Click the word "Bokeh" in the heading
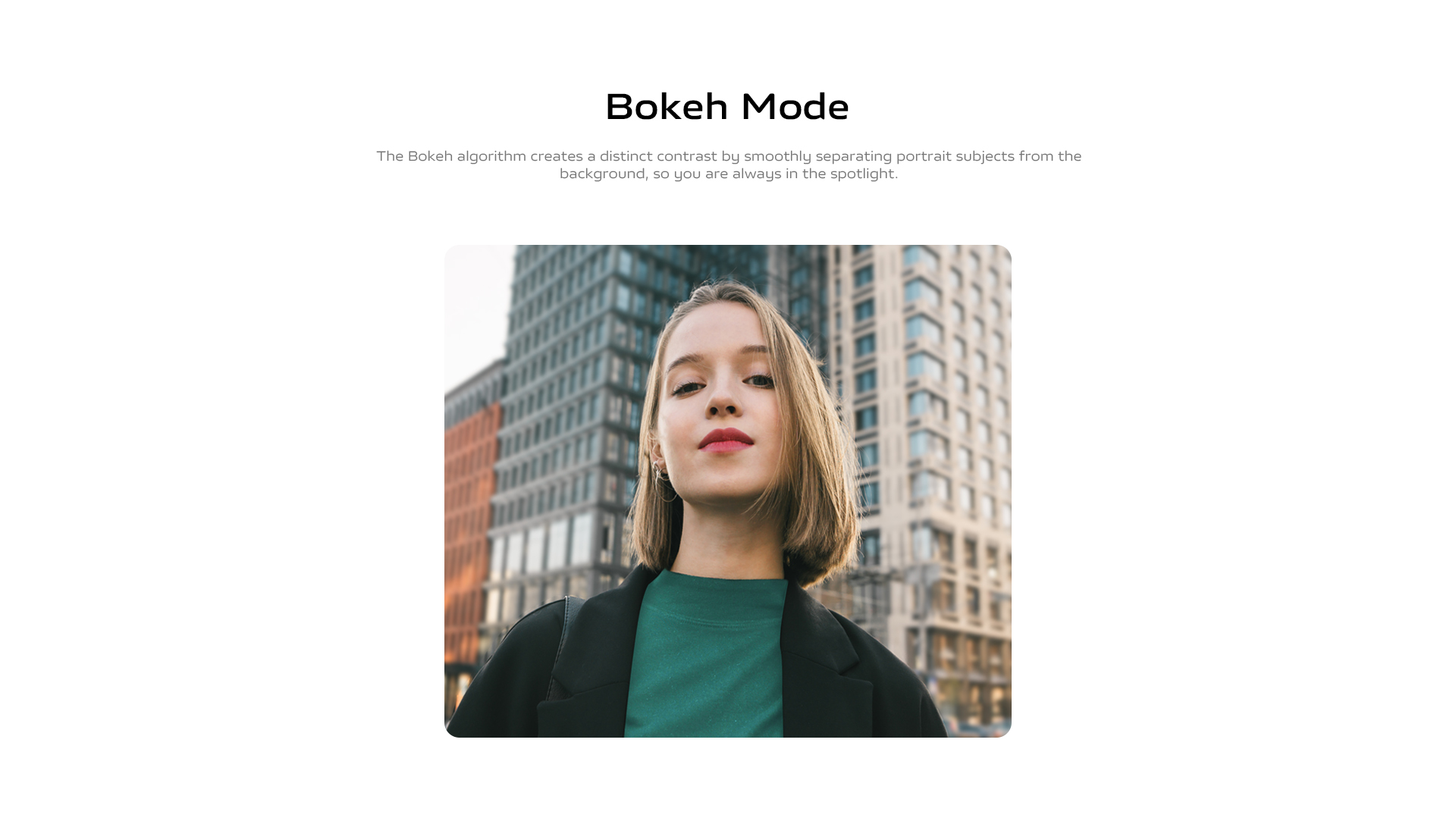 pyautogui.click(x=667, y=106)
